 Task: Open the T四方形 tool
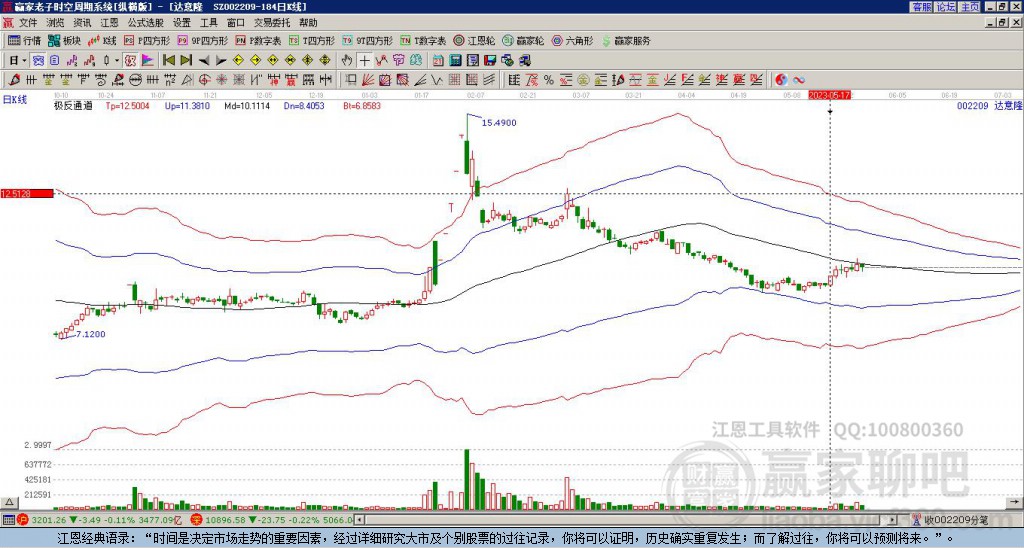(x=312, y=40)
